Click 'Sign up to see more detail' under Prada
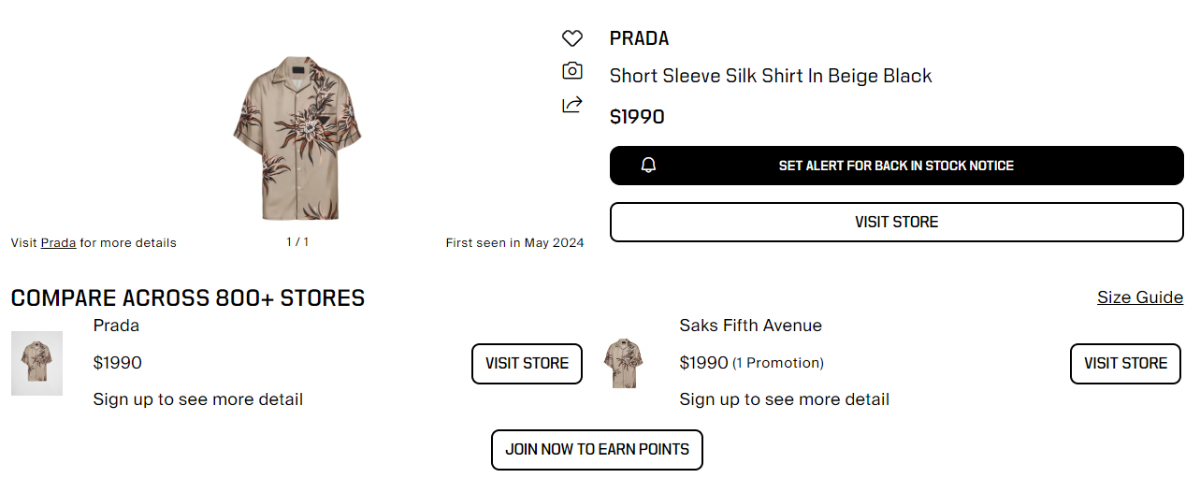This screenshot has width=1200, height=478. pyautogui.click(x=198, y=400)
